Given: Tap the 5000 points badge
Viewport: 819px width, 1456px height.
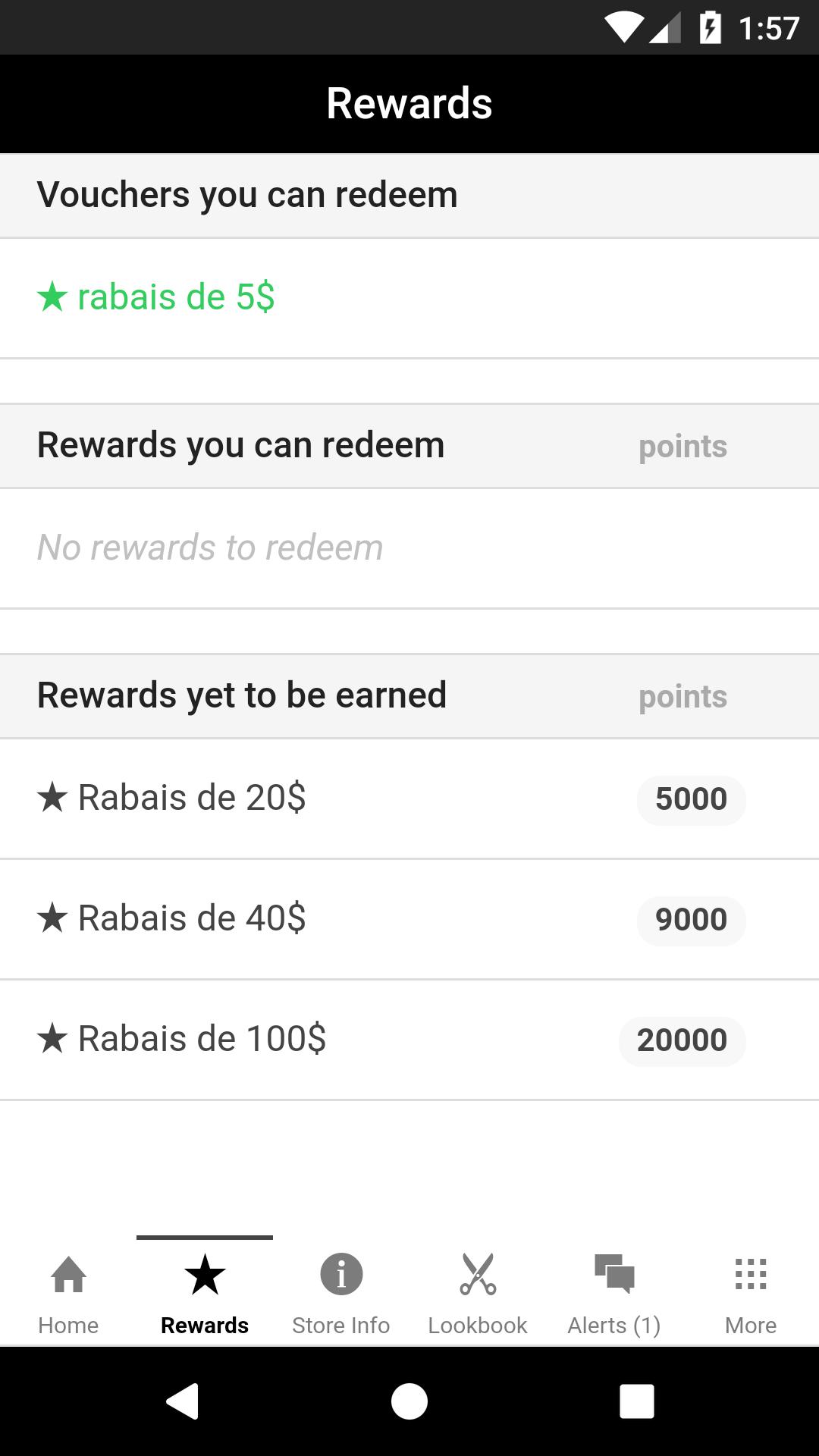Looking at the screenshot, I should [x=691, y=799].
